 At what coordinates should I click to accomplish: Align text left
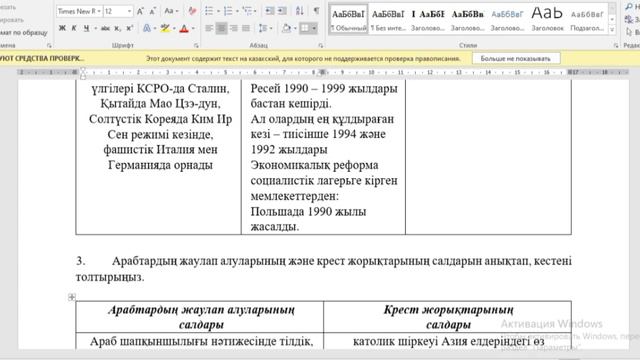(209, 28)
